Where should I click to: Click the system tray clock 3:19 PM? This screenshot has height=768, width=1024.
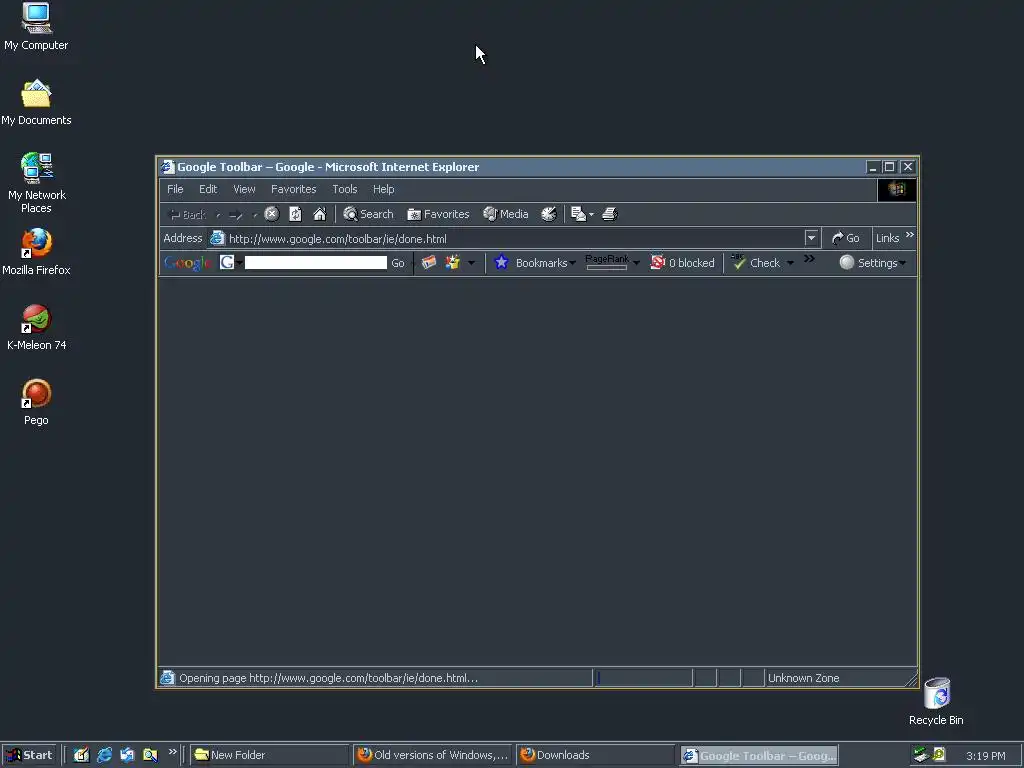985,756
